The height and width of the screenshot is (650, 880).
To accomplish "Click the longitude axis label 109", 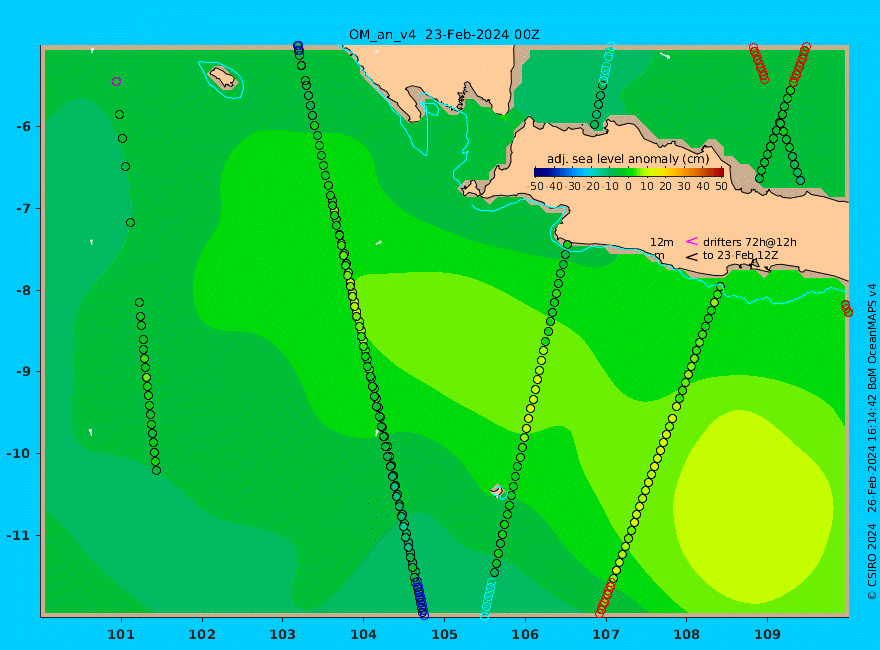I will pyautogui.click(x=767, y=635).
